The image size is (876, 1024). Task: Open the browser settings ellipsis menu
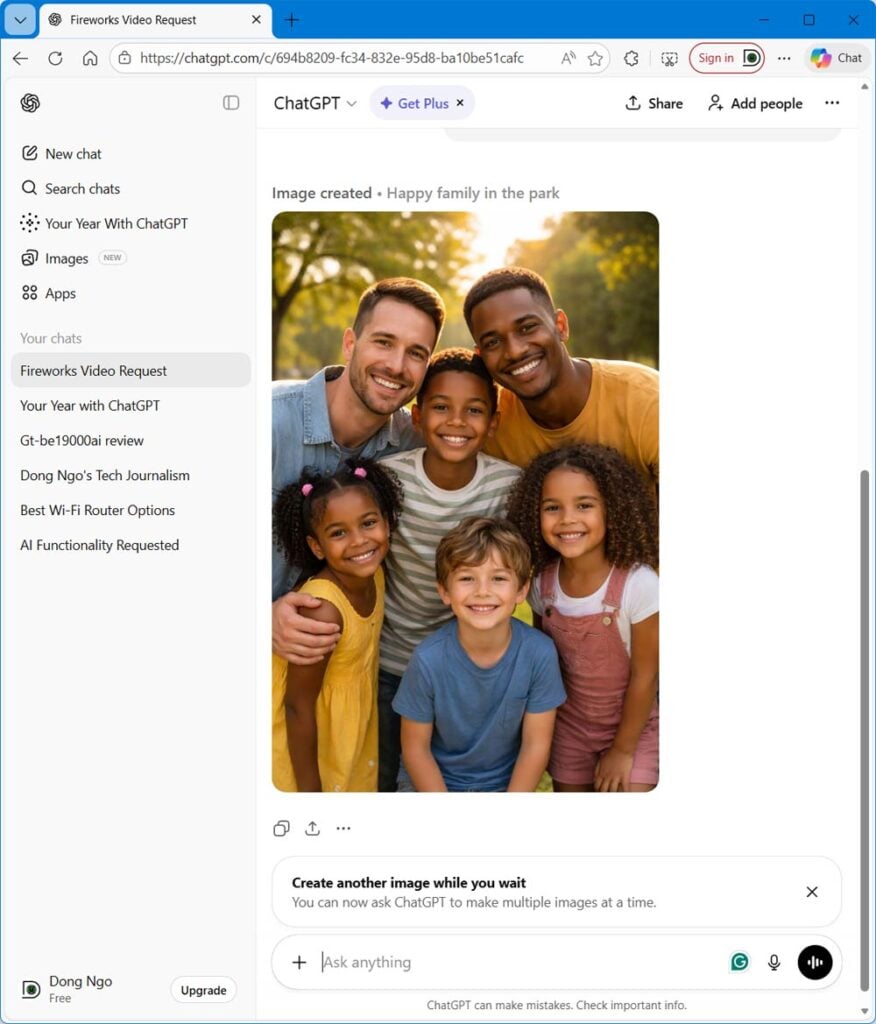click(784, 58)
